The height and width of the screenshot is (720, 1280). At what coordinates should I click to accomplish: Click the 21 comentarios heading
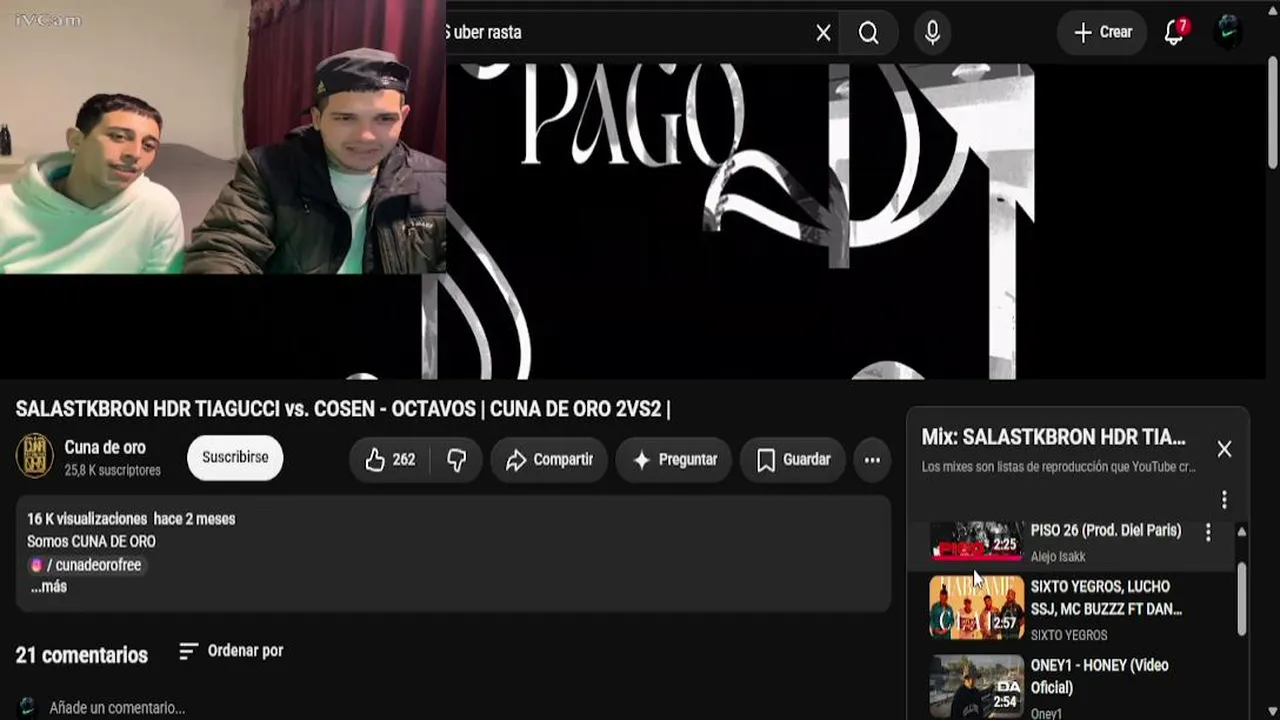(82, 655)
